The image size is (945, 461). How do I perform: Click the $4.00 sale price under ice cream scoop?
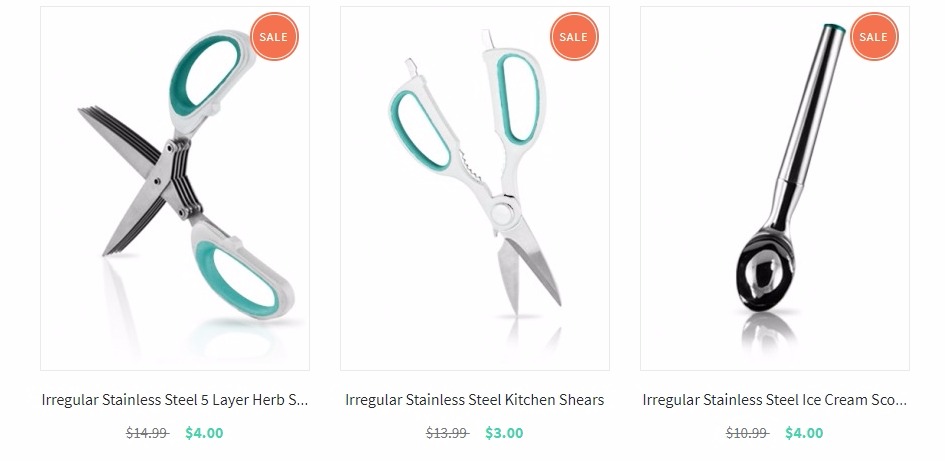(x=804, y=433)
